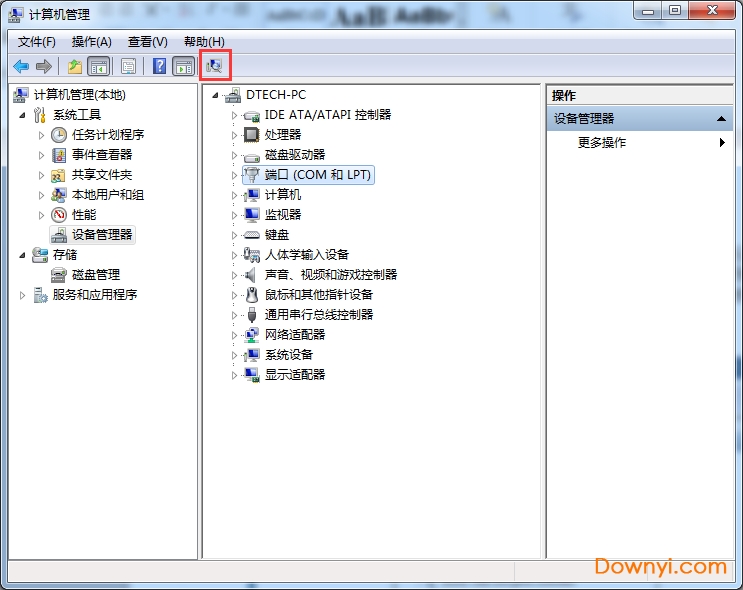Click 性能 gauge icon
743x590 pixels.
pyautogui.click(x=59, y=215)
